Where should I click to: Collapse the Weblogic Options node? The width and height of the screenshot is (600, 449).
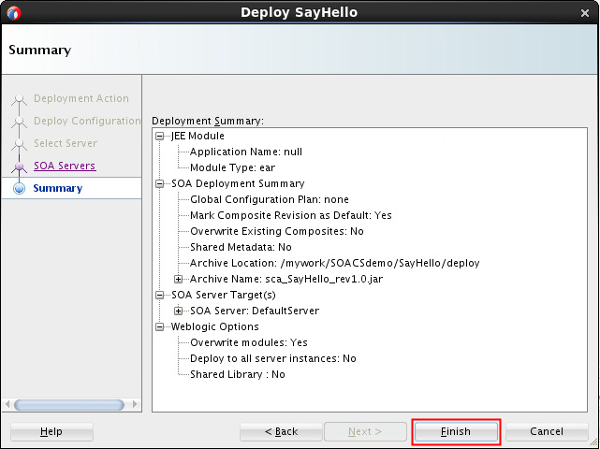[x=159, y=327]
